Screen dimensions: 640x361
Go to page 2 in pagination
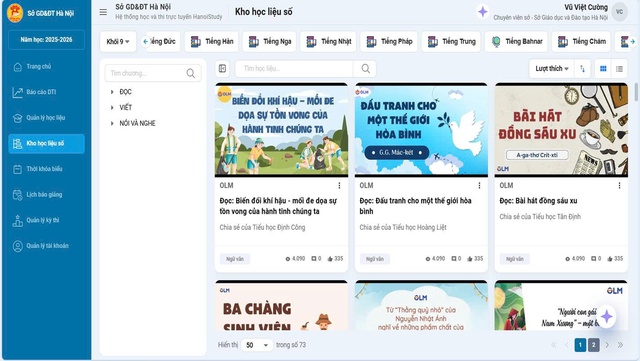click(x=594, y=345)
